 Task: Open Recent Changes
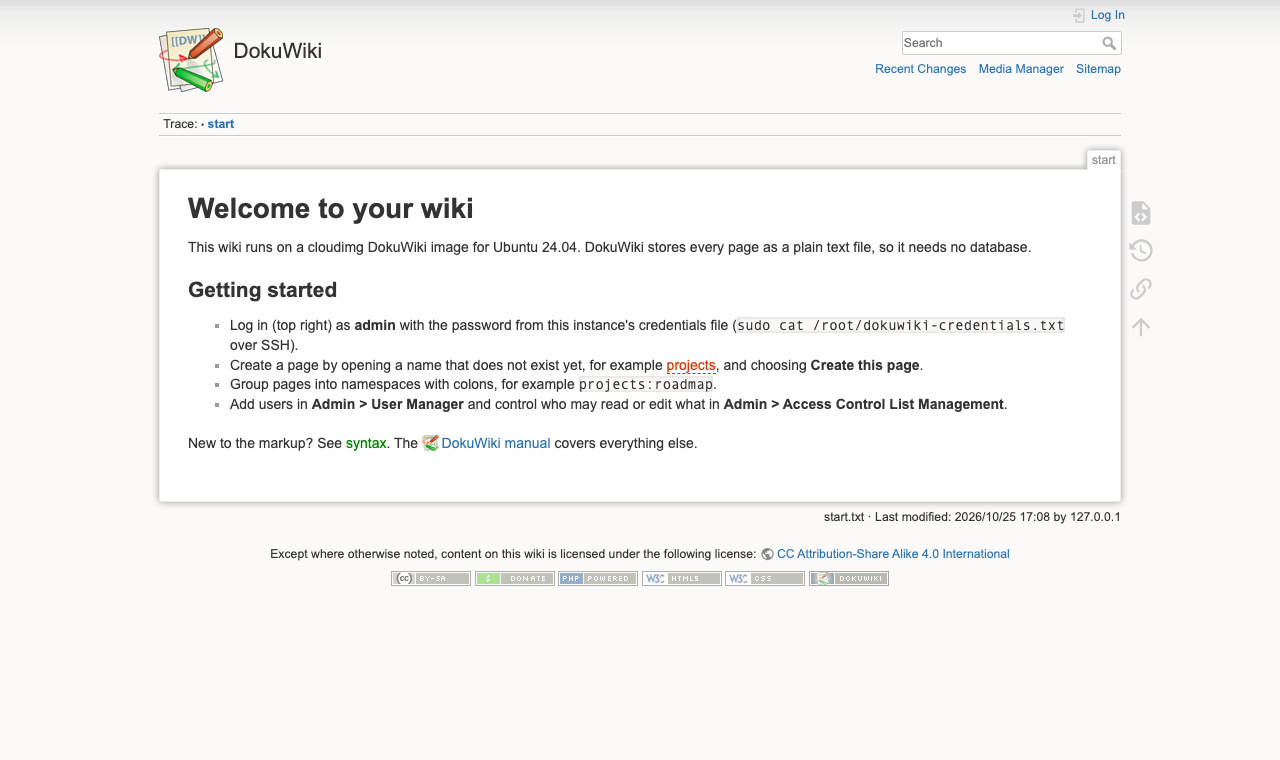tap(920, 69)
